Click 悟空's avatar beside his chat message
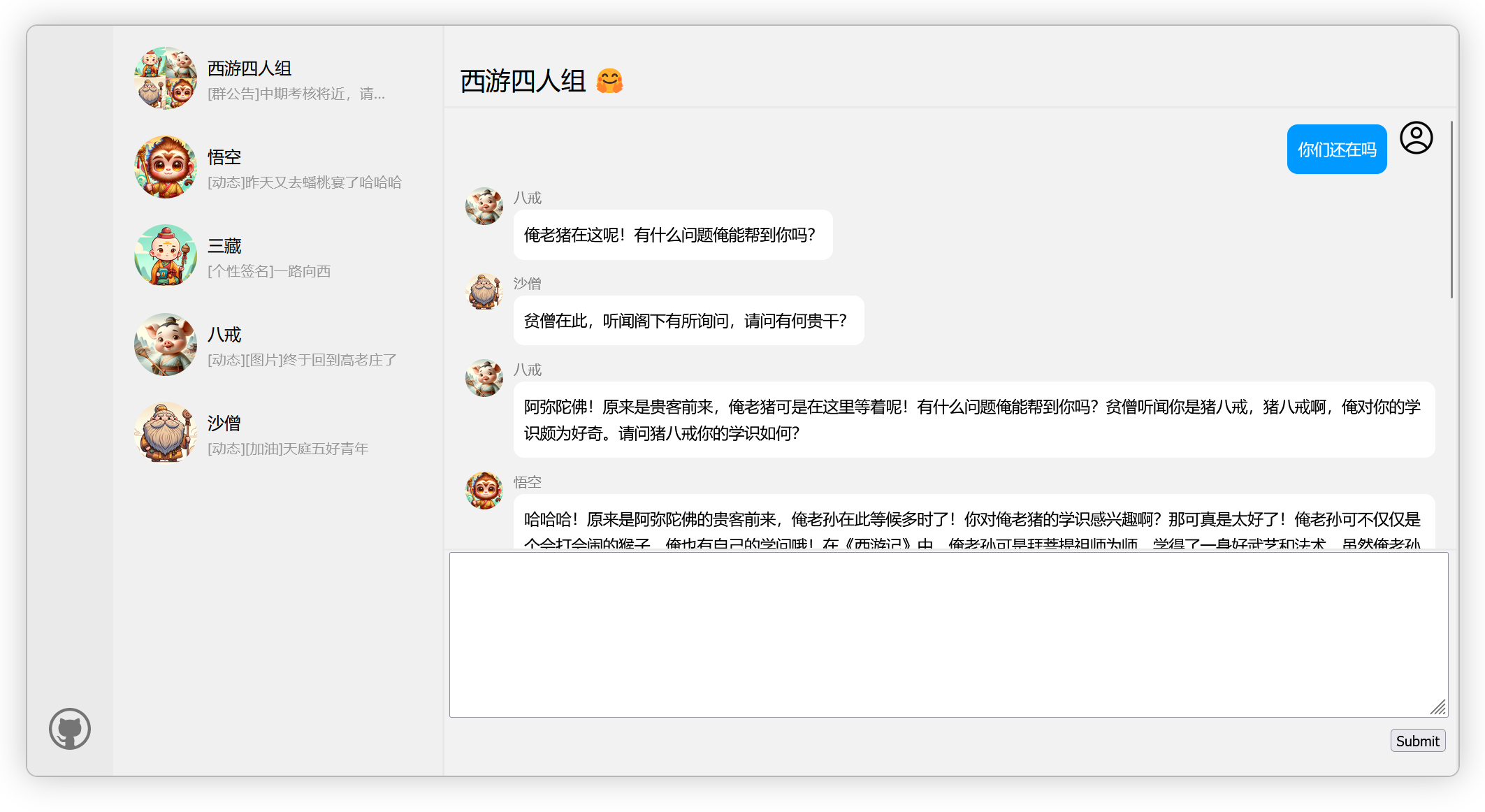Image resolution: width=1485 pixels, height=812 pixels. click(x=484, y=491)
